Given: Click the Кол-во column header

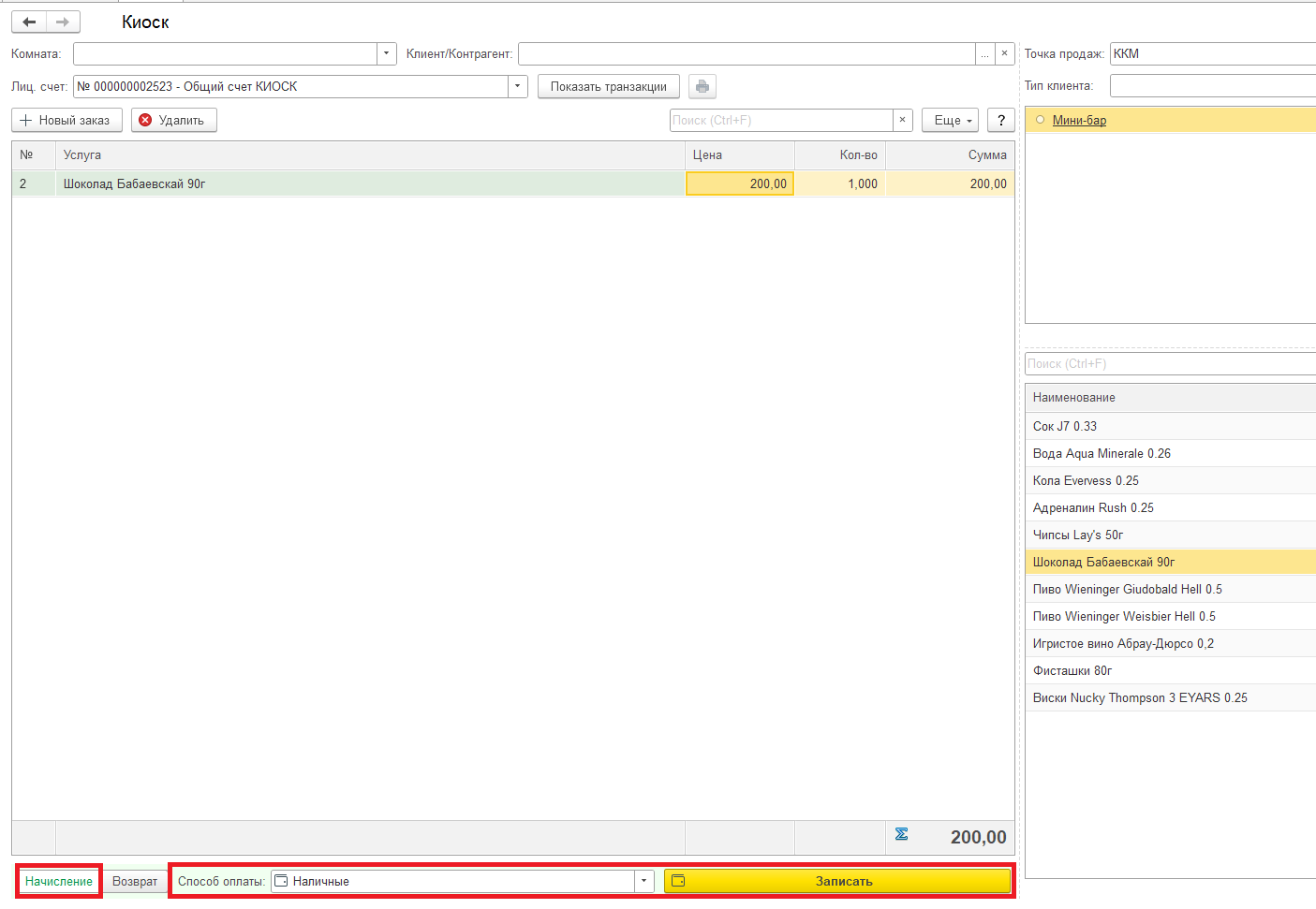Looking at the screenshot, I should 840,155.
